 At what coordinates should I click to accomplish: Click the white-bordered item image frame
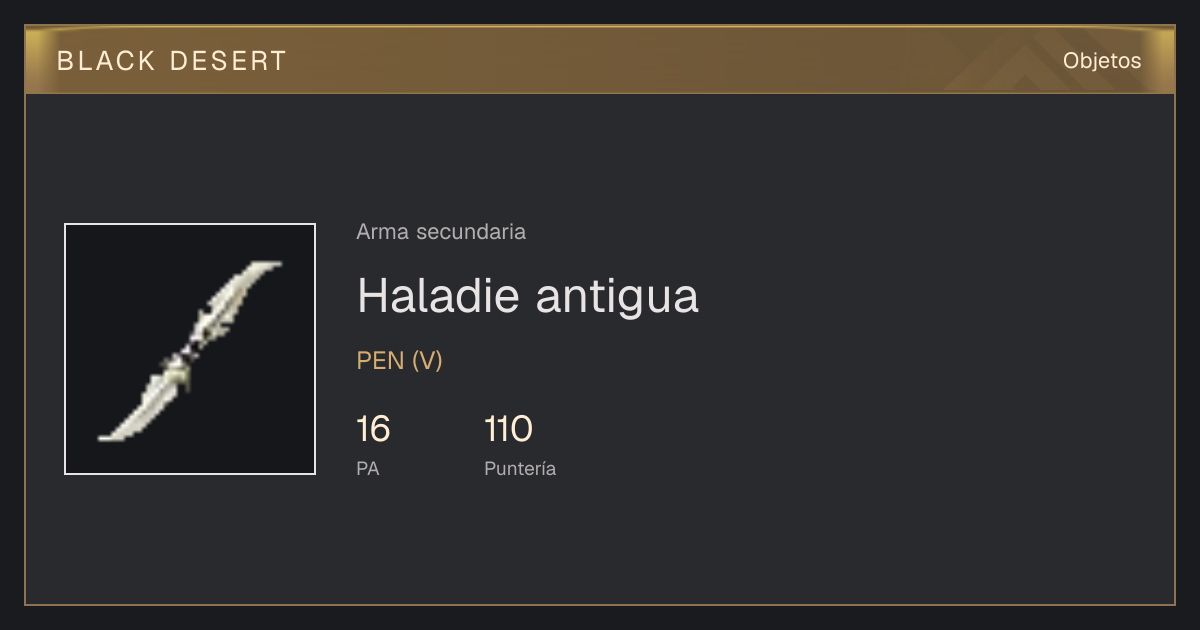tap(190, 349)
